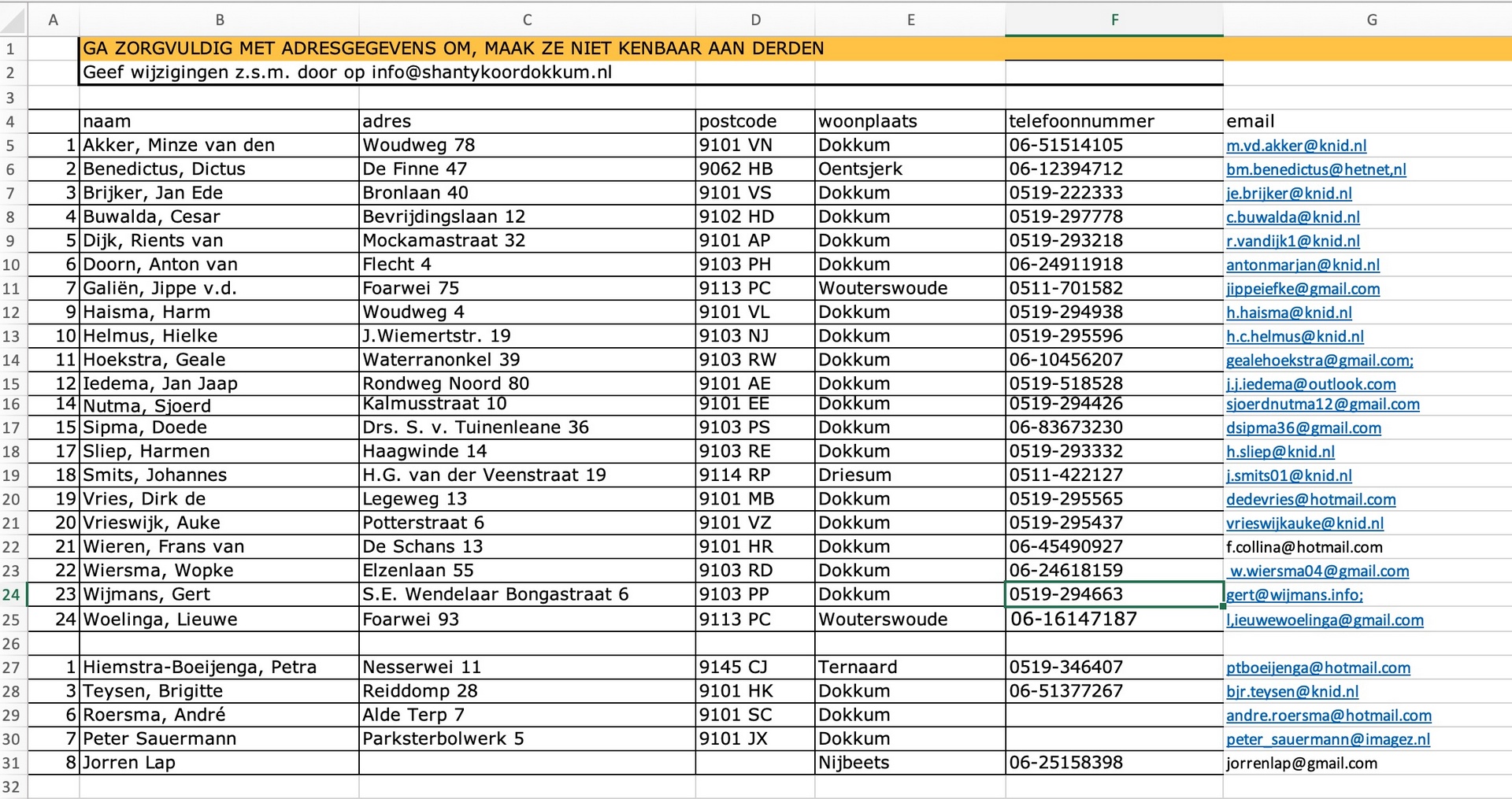Select column F header

(x=1114, y=20)
